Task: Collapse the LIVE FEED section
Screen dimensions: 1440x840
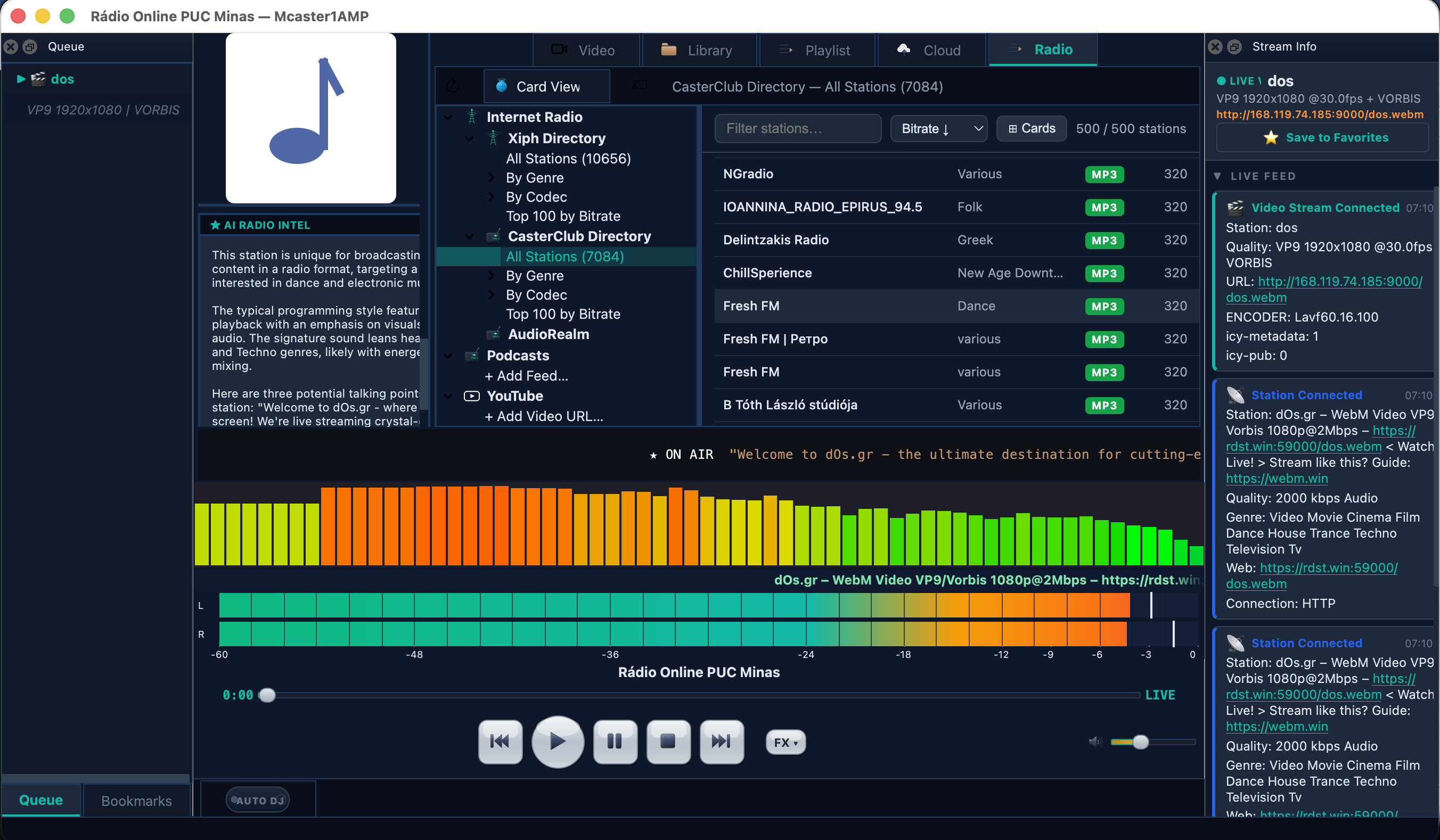Action: (1218, 176)
